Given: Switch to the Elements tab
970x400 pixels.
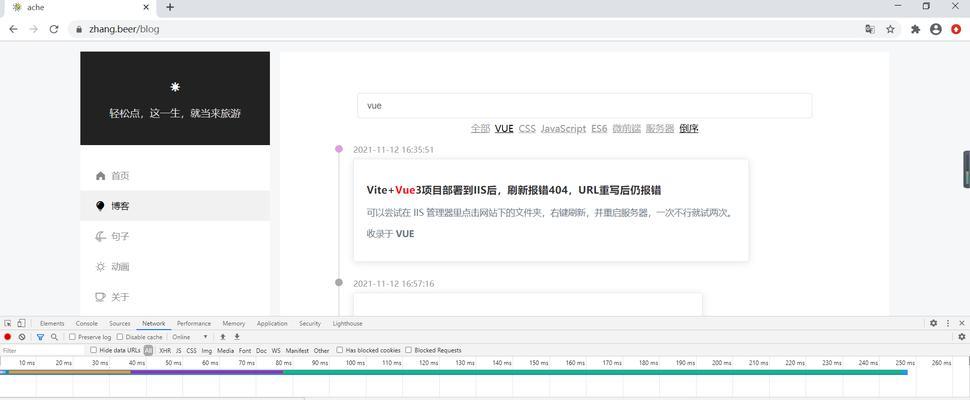Looking at the screenshot, I should (x=52, y=323).
